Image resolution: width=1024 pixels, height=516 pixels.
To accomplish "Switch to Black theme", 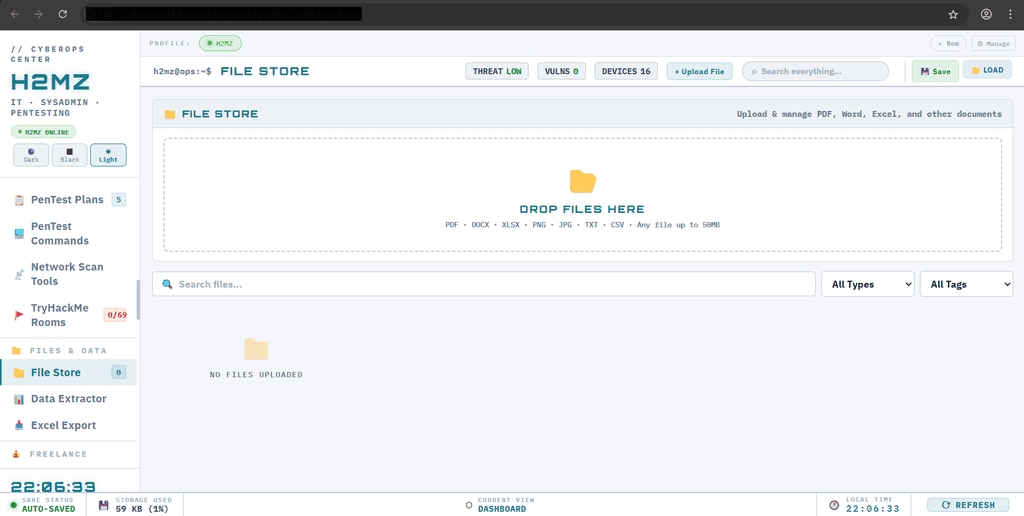I will (70, 155).
